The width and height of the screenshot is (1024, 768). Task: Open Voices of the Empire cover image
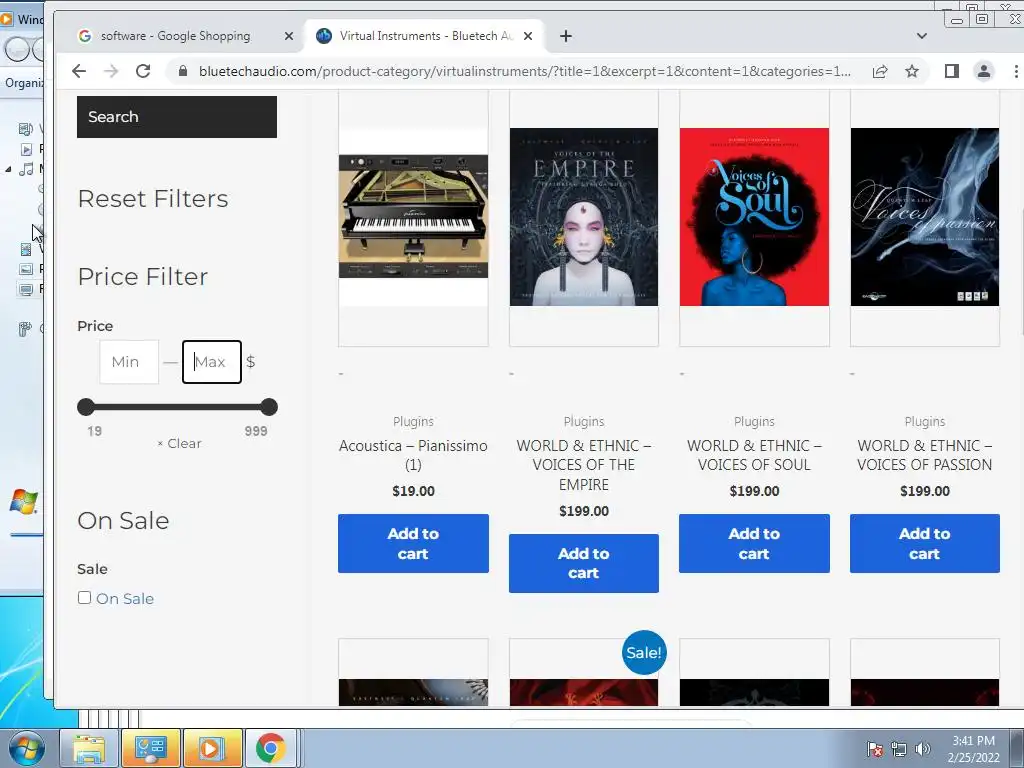(584, 216)
